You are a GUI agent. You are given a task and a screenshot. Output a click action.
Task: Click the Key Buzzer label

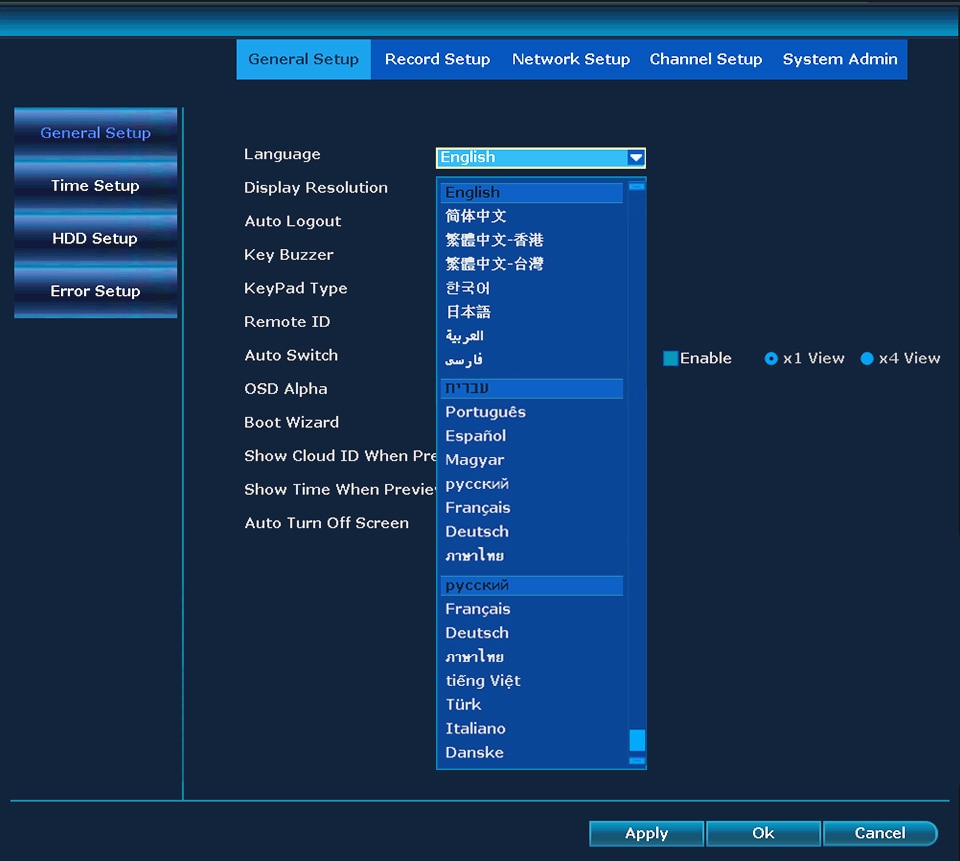289,255
